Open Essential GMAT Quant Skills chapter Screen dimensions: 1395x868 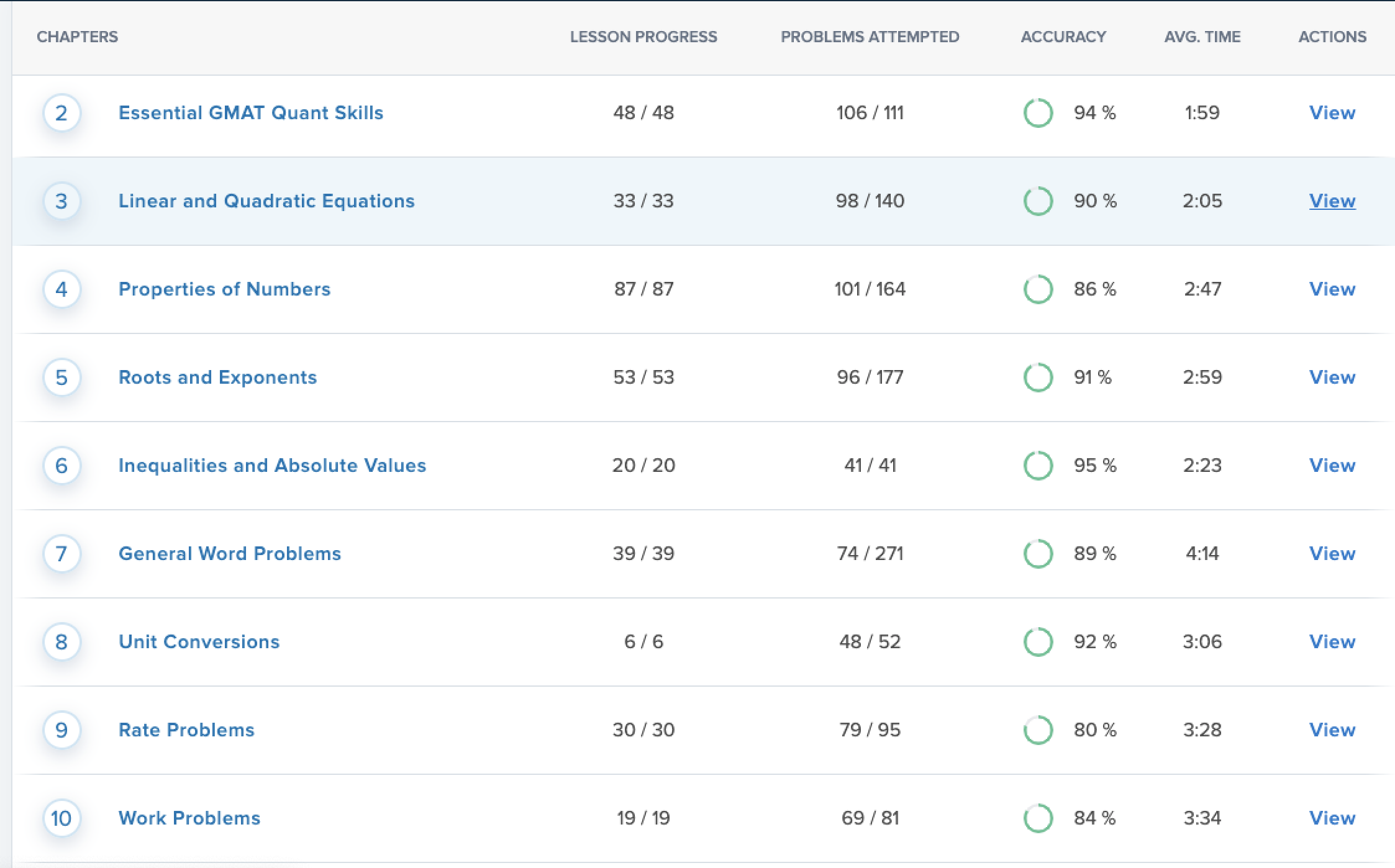[250, 113]
